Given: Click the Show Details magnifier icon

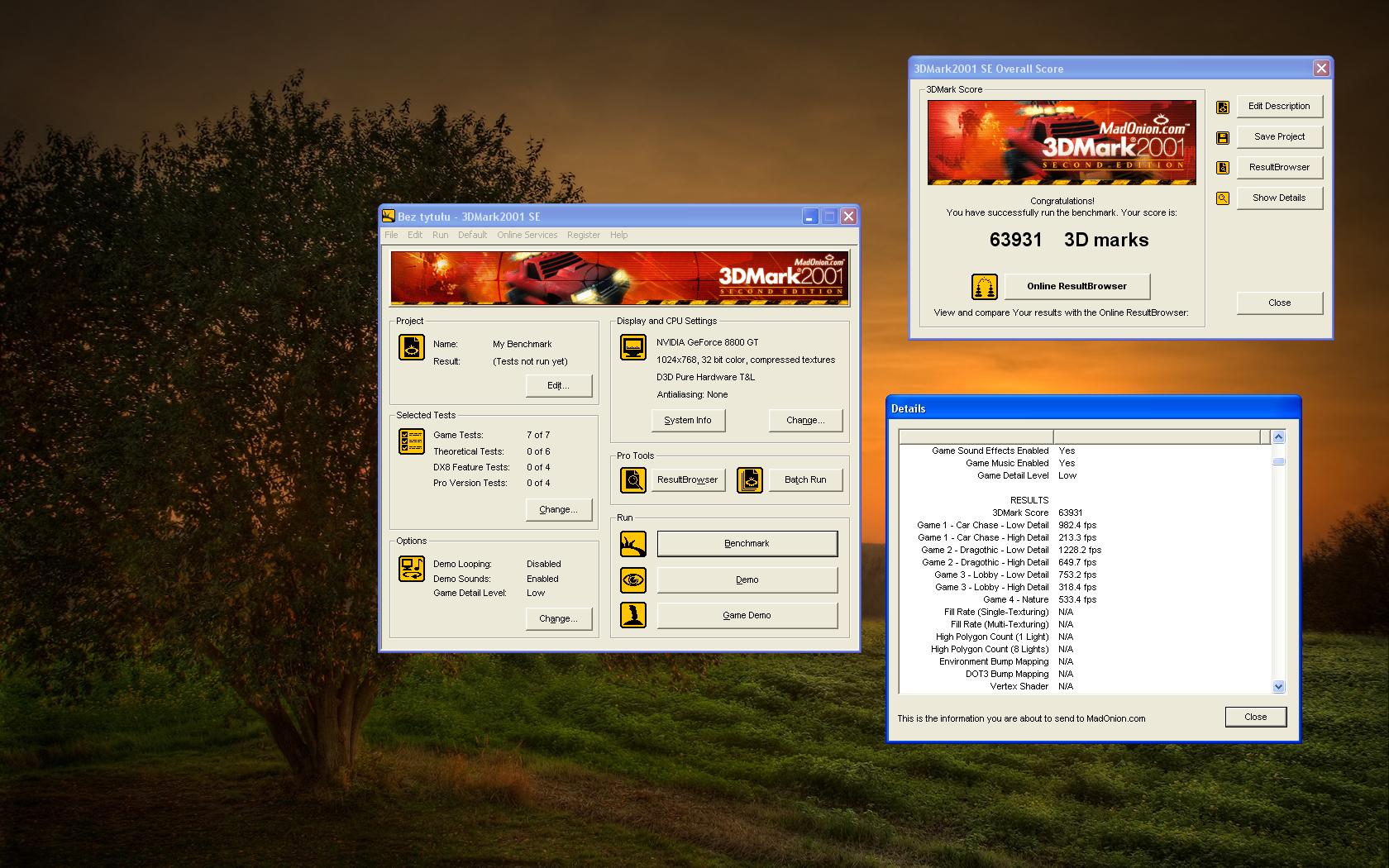Looking at the screenshot, I should 1223,198.
